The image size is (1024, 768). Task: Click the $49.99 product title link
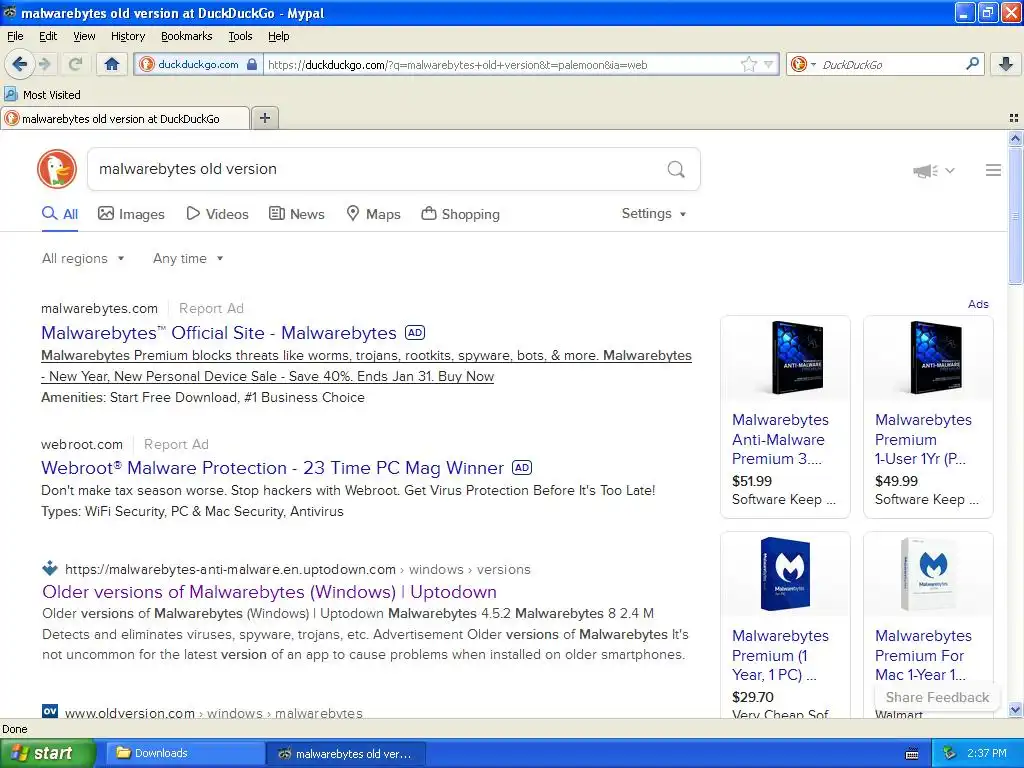(923, 439)
